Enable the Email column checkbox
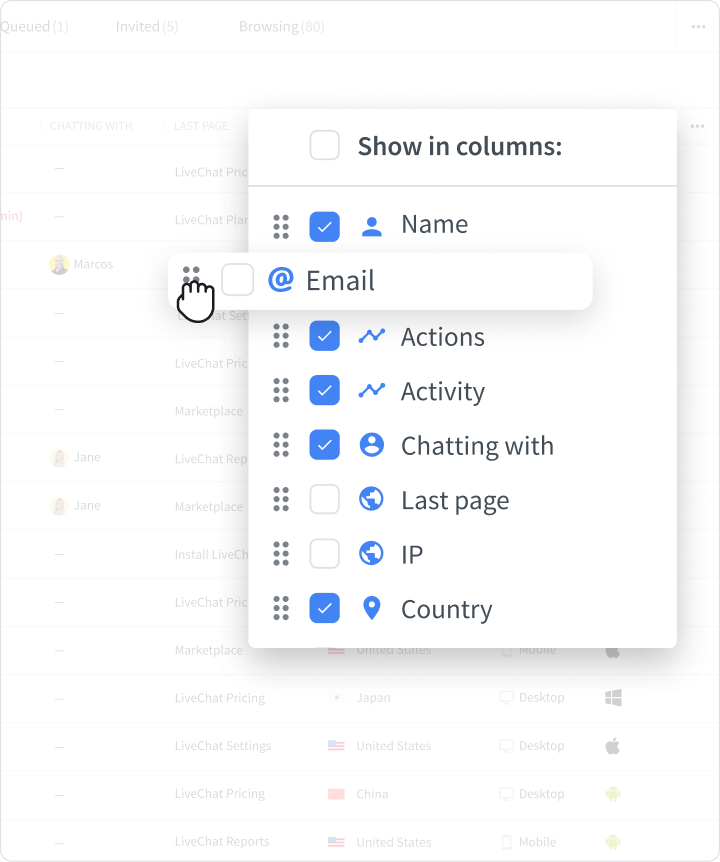 coord(237,281)
